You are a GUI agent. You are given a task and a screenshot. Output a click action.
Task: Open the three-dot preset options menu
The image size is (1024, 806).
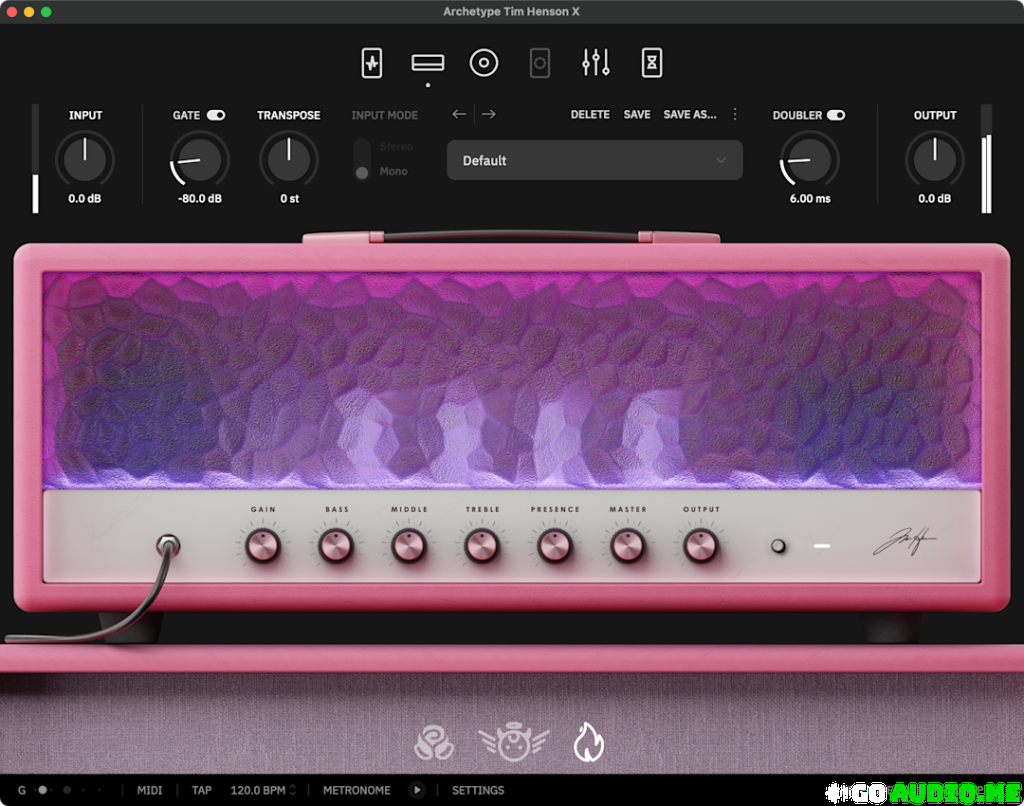coord(735,114)
